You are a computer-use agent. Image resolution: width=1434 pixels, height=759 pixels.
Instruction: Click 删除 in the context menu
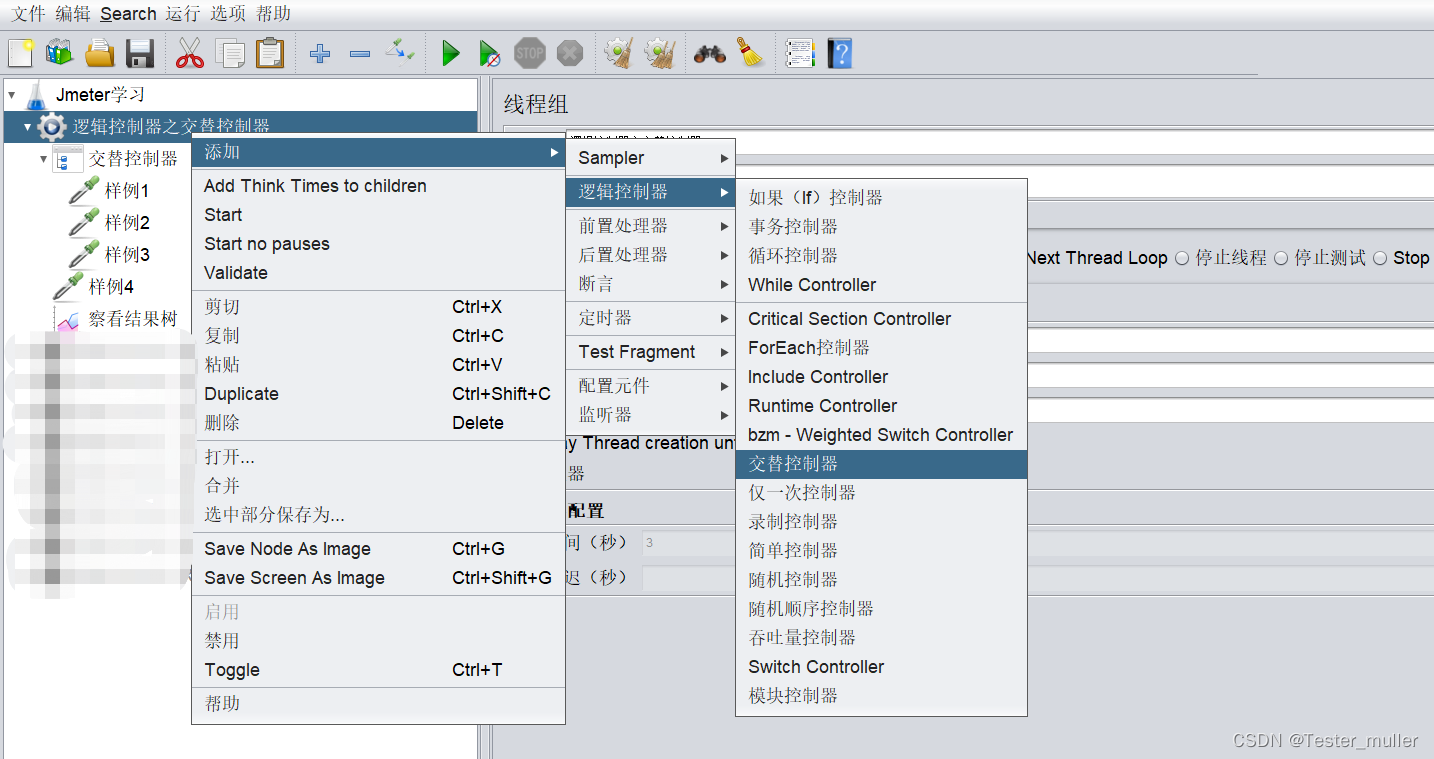(378, 423)
